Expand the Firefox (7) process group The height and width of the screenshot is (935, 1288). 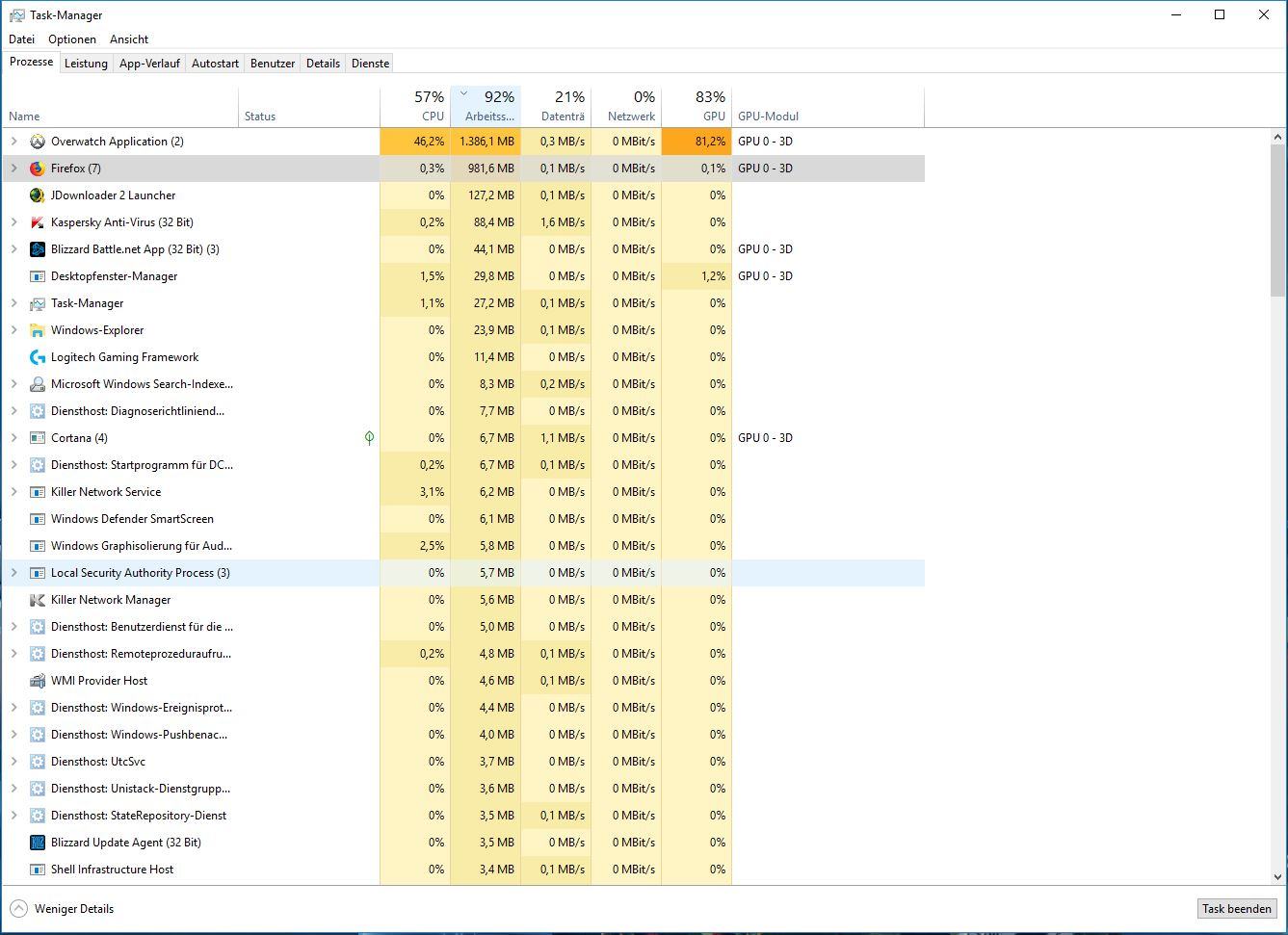tap(13, 169)
